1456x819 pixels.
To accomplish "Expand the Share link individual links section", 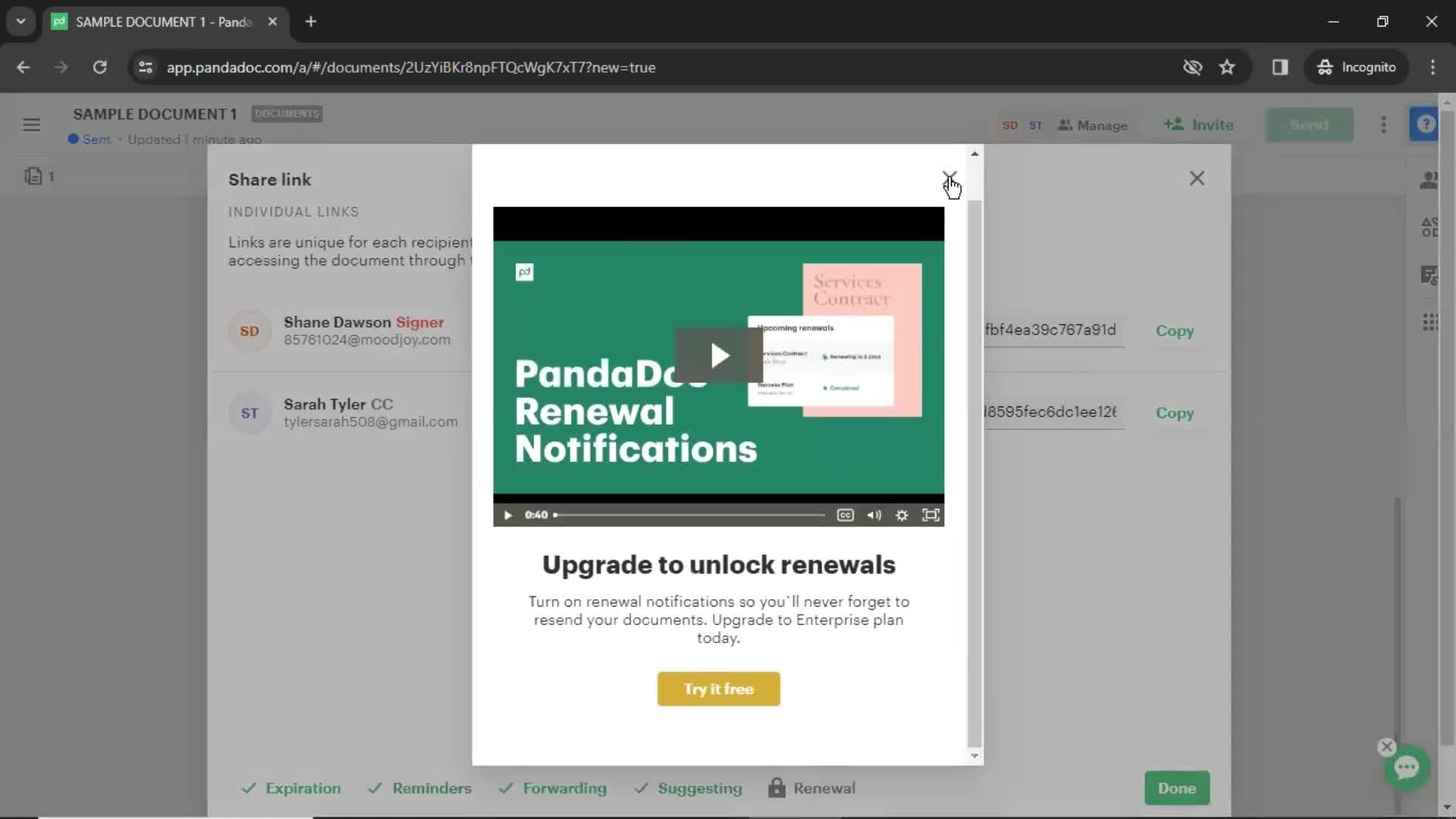I will pos(293,212).
